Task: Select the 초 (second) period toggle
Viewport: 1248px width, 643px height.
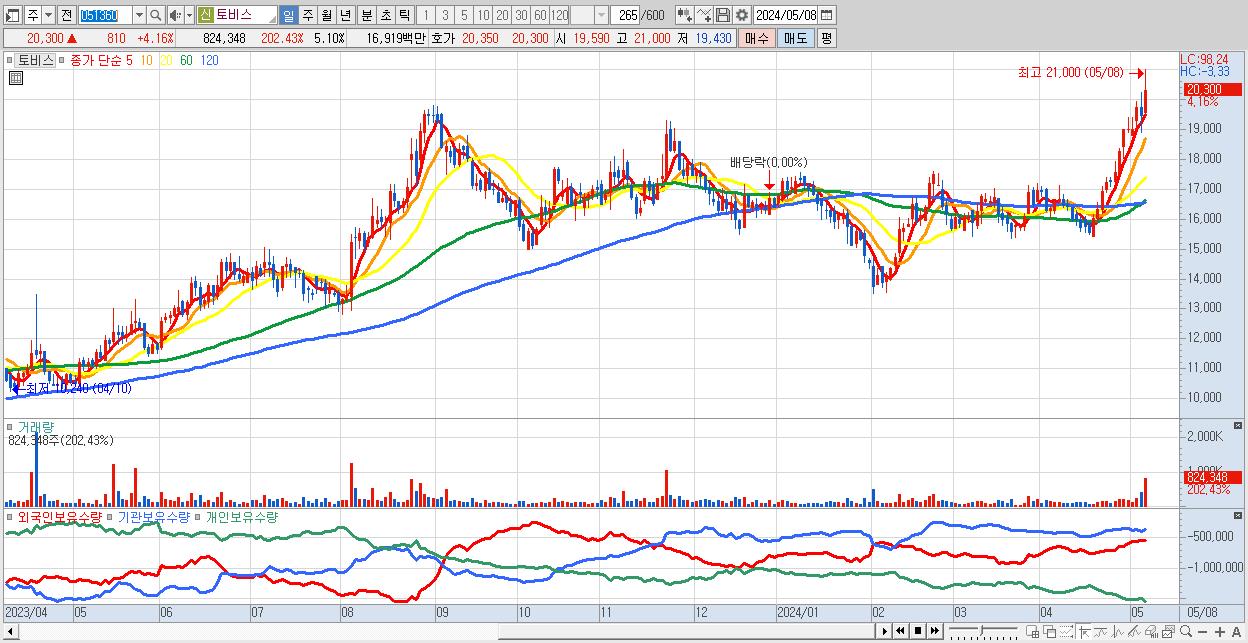Action: 385,15
